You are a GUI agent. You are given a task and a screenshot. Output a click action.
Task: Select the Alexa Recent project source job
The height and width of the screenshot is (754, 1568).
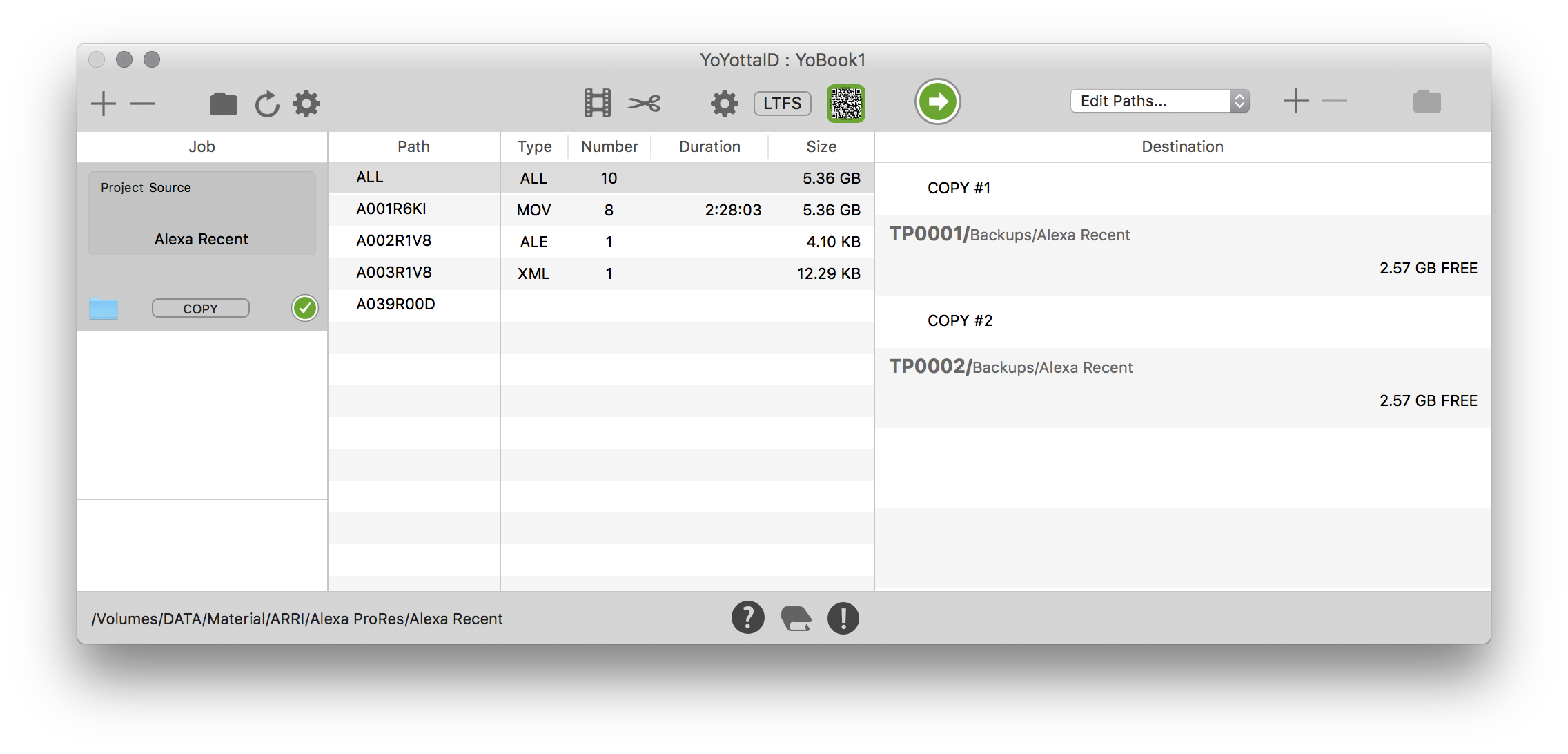click(202, 213)
